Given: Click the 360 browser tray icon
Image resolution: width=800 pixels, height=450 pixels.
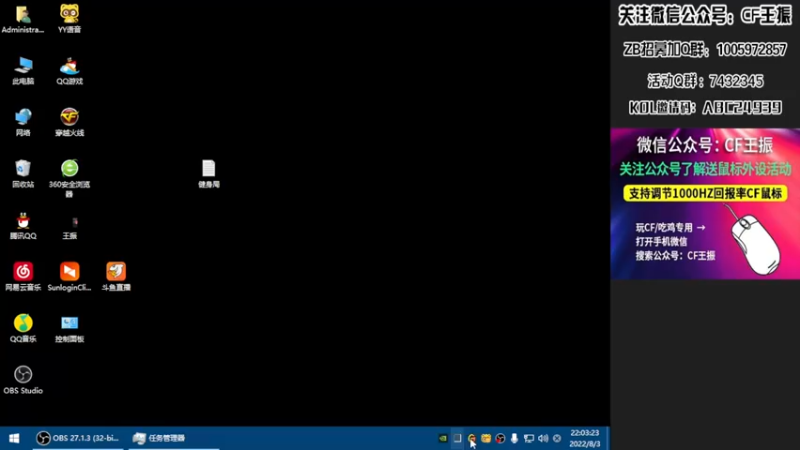Looking at the screenshot, I should point(471,438).
